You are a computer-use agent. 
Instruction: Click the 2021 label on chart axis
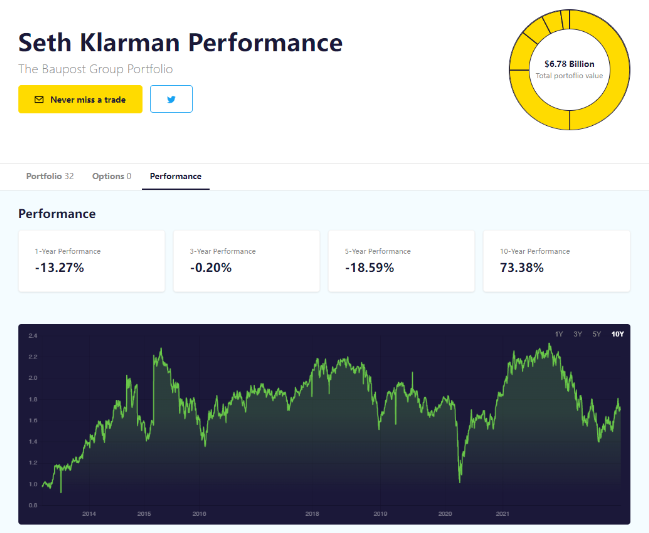click(502, 514)
